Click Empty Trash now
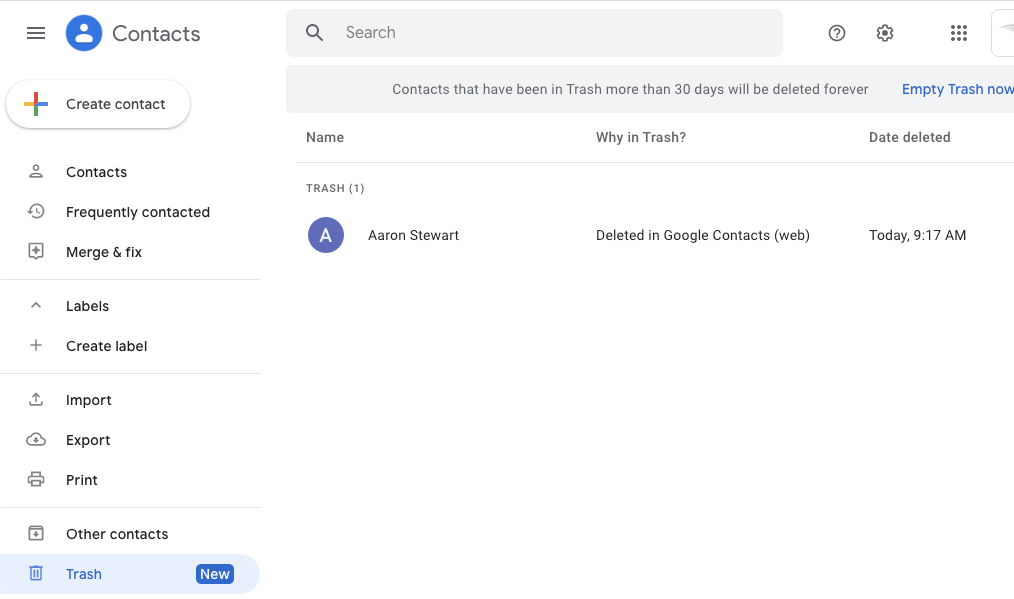Screen dimensions: 1014x599 tap(957, 89)
